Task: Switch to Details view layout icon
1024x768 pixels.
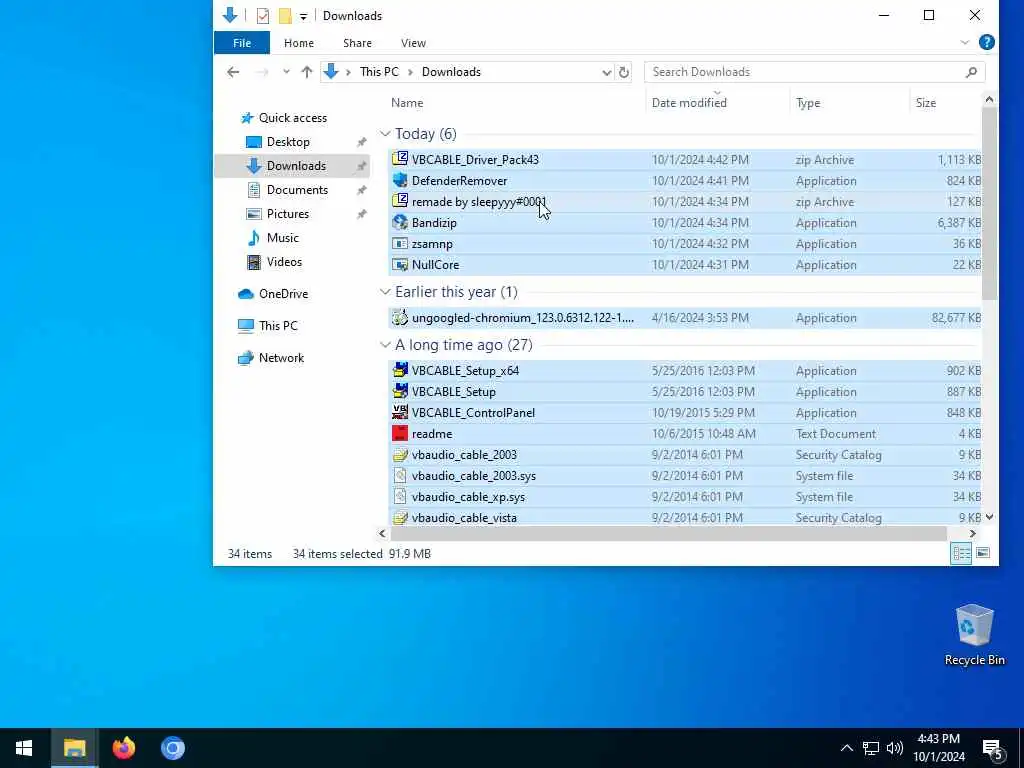Action: [961, 554]
